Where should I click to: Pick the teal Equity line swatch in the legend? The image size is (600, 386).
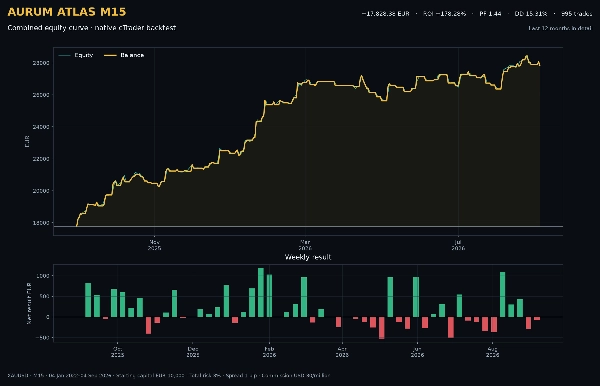(64, 55)
